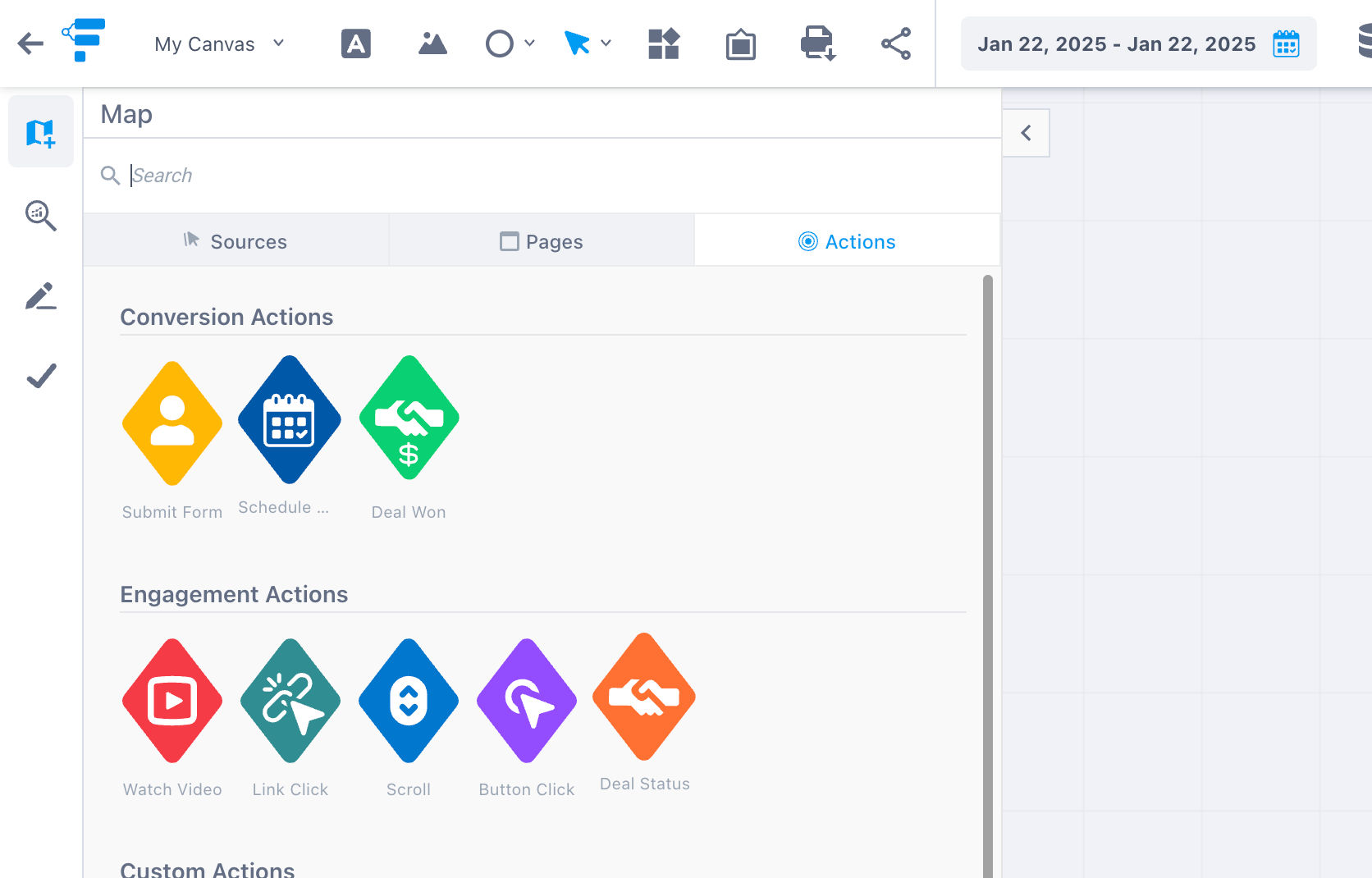1372x878 pixels.
Task: Open the date range calendar icon
Action: pos(1286,44)
